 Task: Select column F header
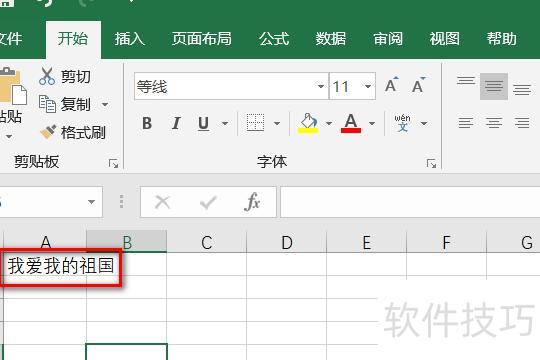pos(446,242)
